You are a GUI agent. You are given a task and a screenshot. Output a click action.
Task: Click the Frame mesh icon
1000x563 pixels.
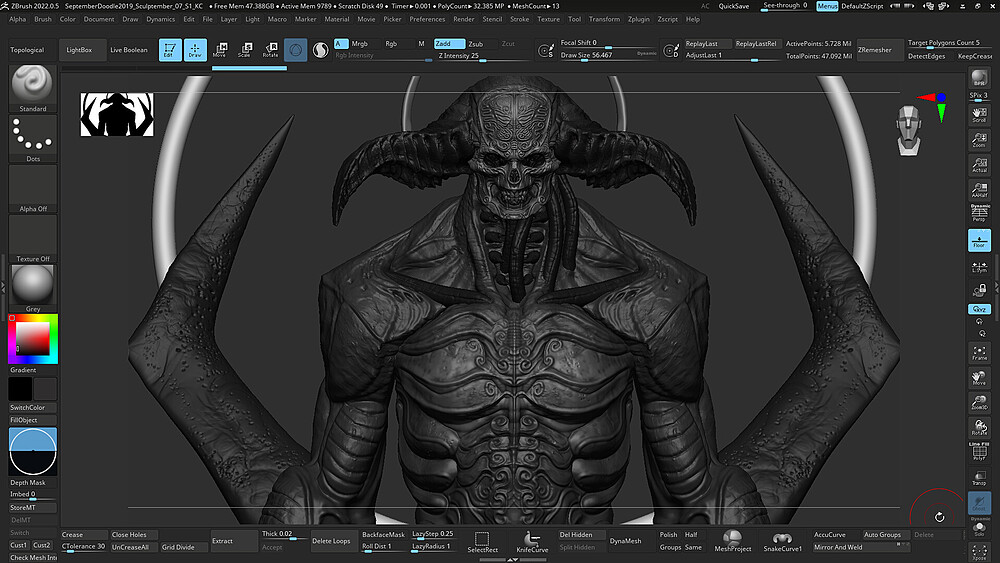pos(979,353)
